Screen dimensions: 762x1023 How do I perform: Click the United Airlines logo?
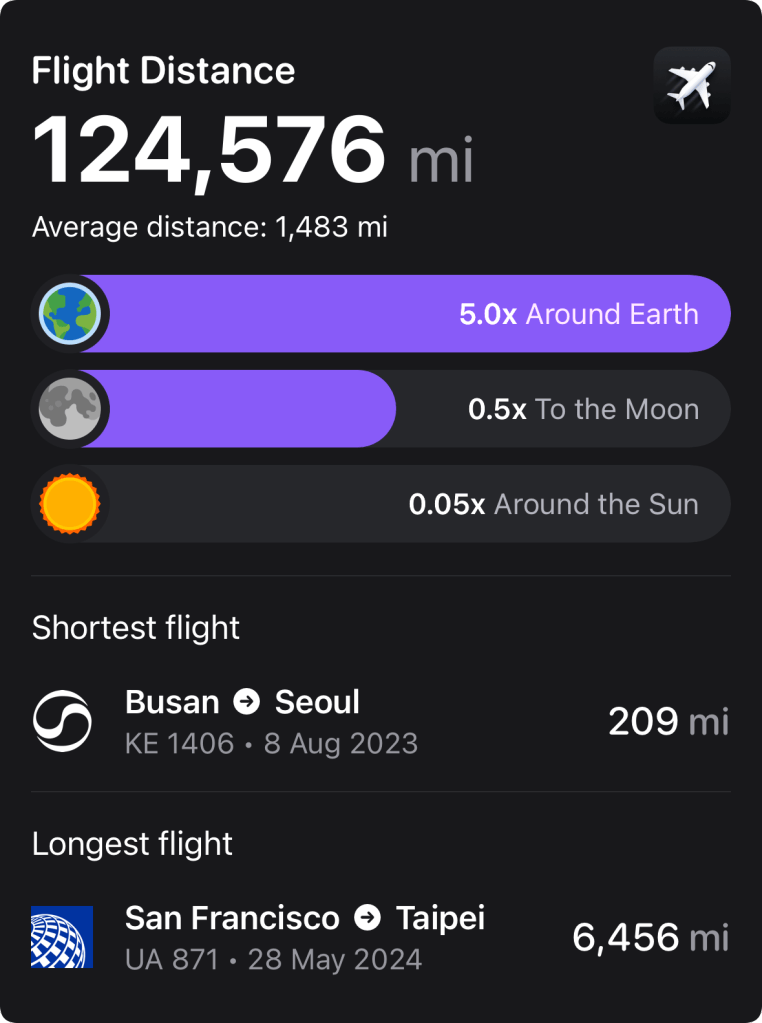[62, 937]
